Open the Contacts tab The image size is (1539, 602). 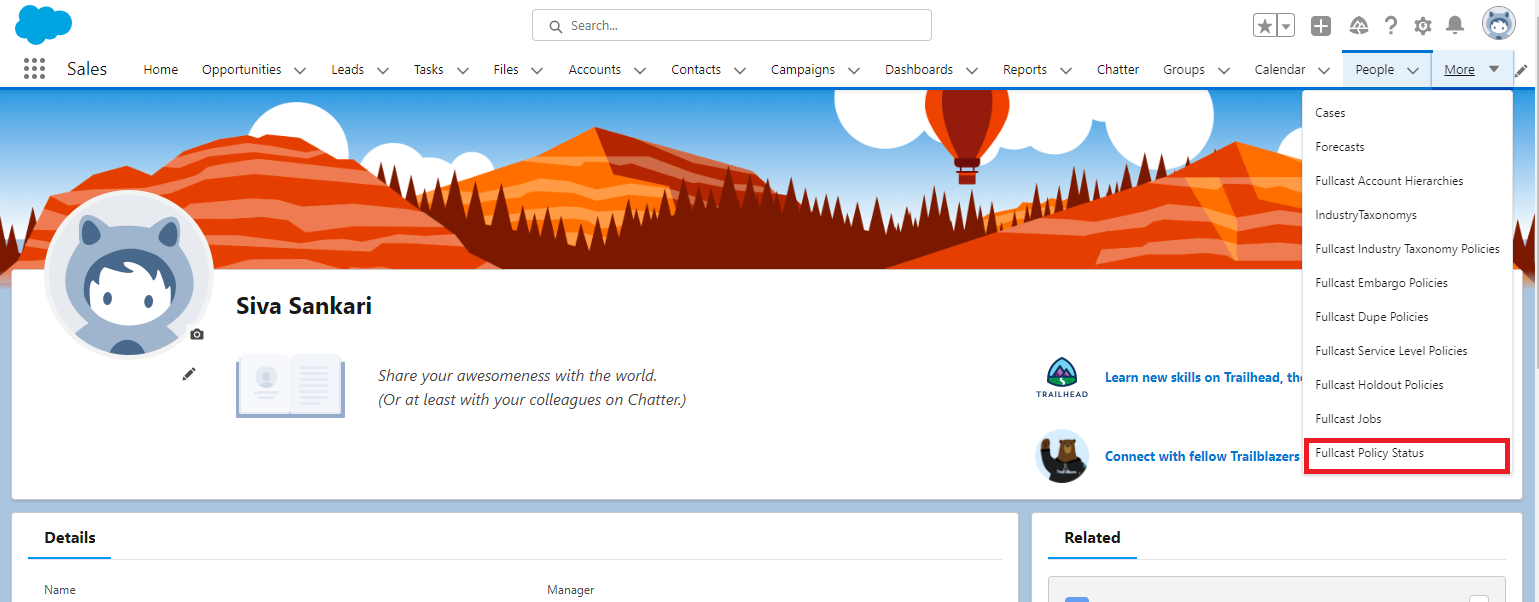tap(696, 70)
